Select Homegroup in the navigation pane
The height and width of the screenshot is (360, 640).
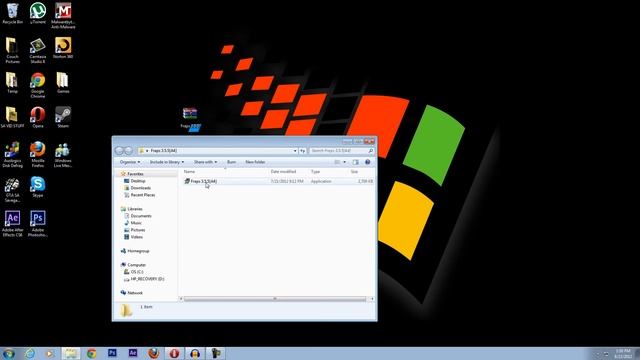click(x=138, y=251)
